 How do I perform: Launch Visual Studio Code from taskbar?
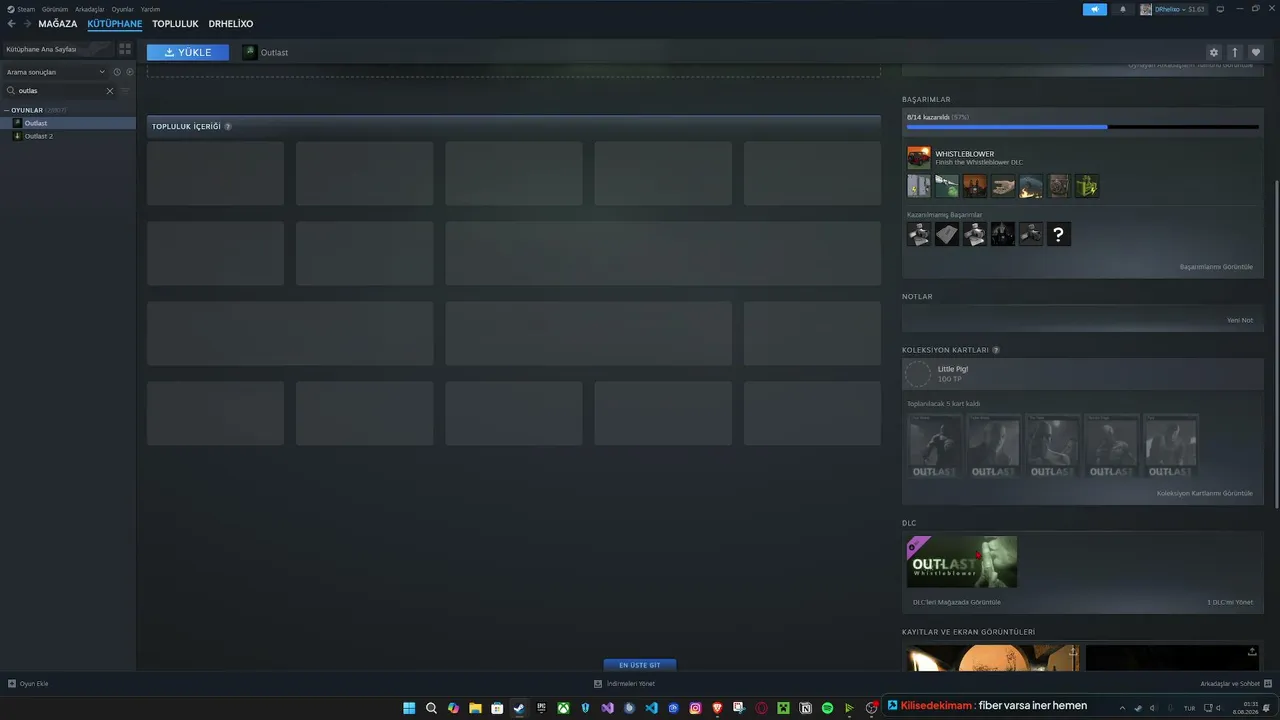651,708
